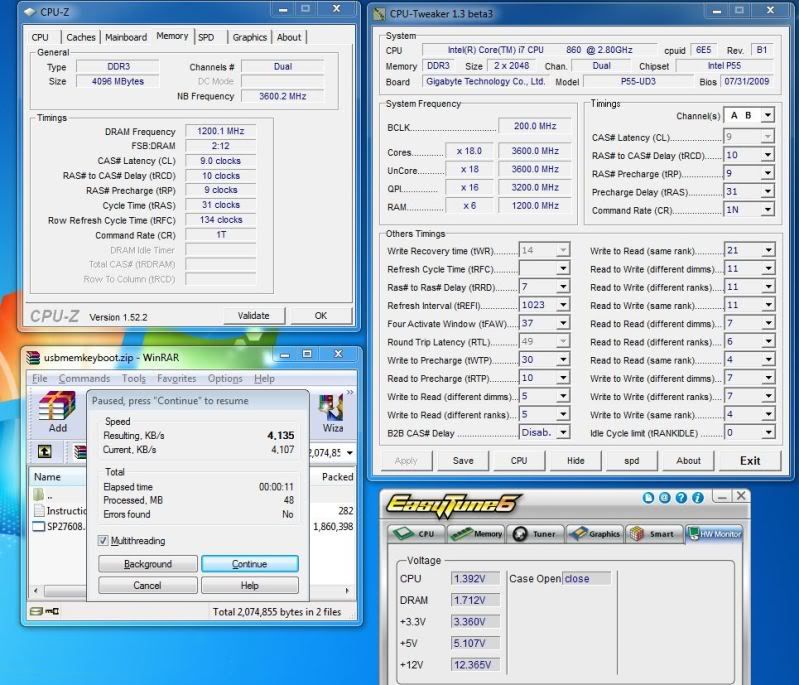799x685 pixels.
Task: Click the up-one-level arrow icon in WinRAR
Action: click(x=45, y=451)
